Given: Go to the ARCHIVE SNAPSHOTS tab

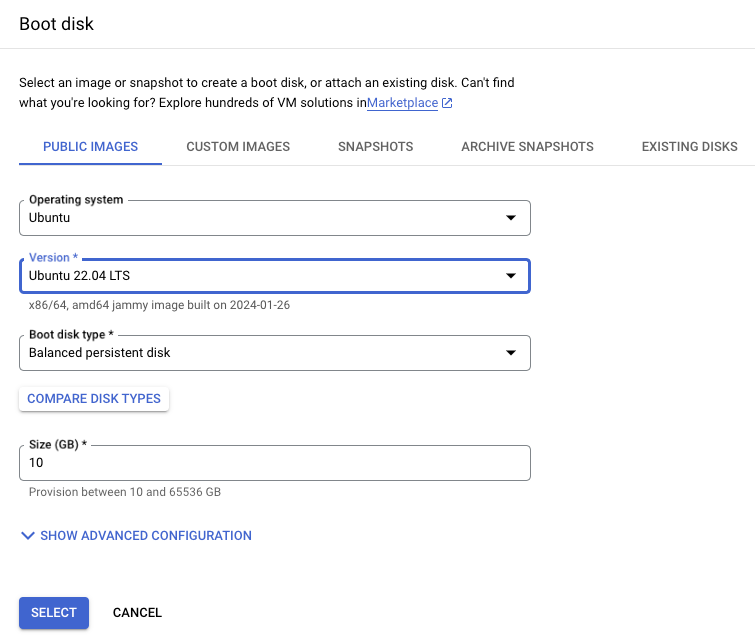Looking at the screenshot, I should 527,147.
